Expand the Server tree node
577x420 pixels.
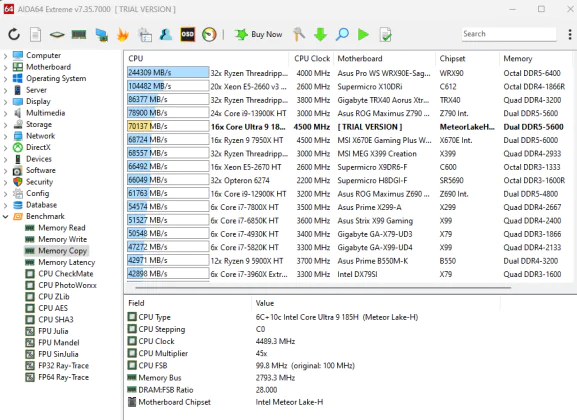point(5,90)
